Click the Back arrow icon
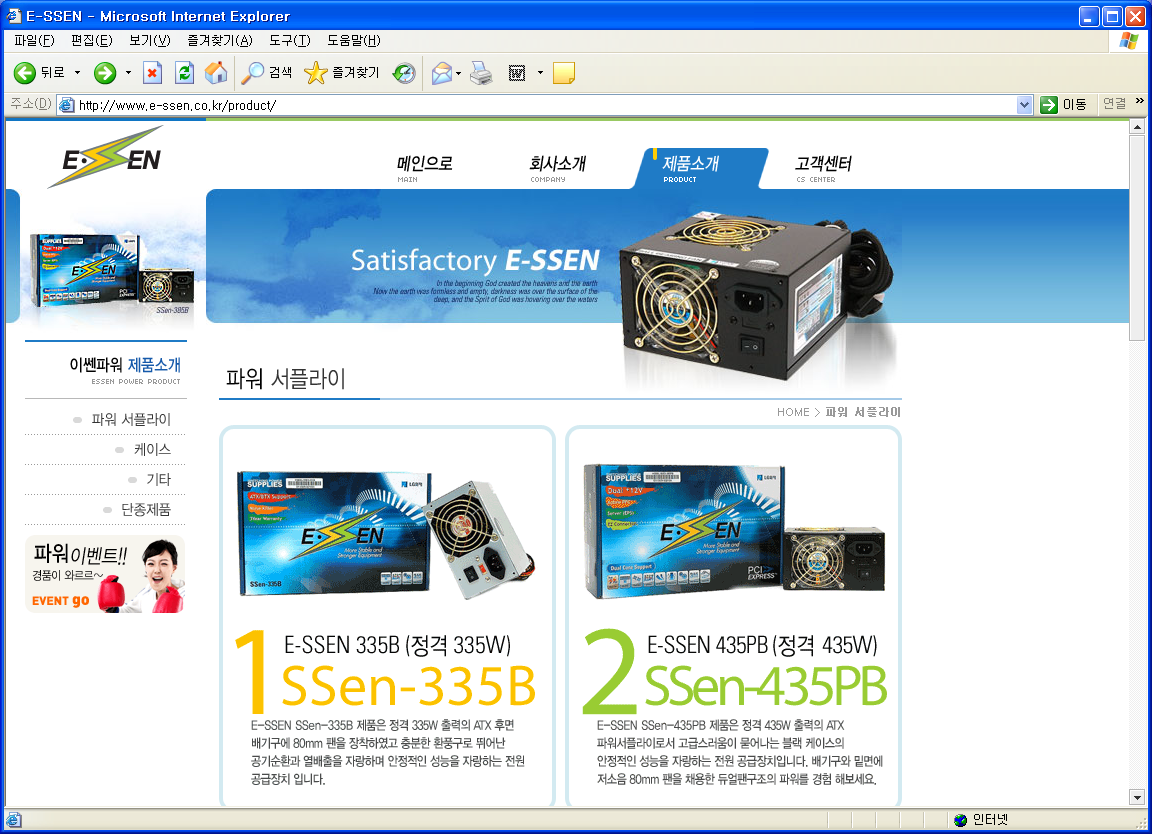1152x834 pixels. click(25, 73)
